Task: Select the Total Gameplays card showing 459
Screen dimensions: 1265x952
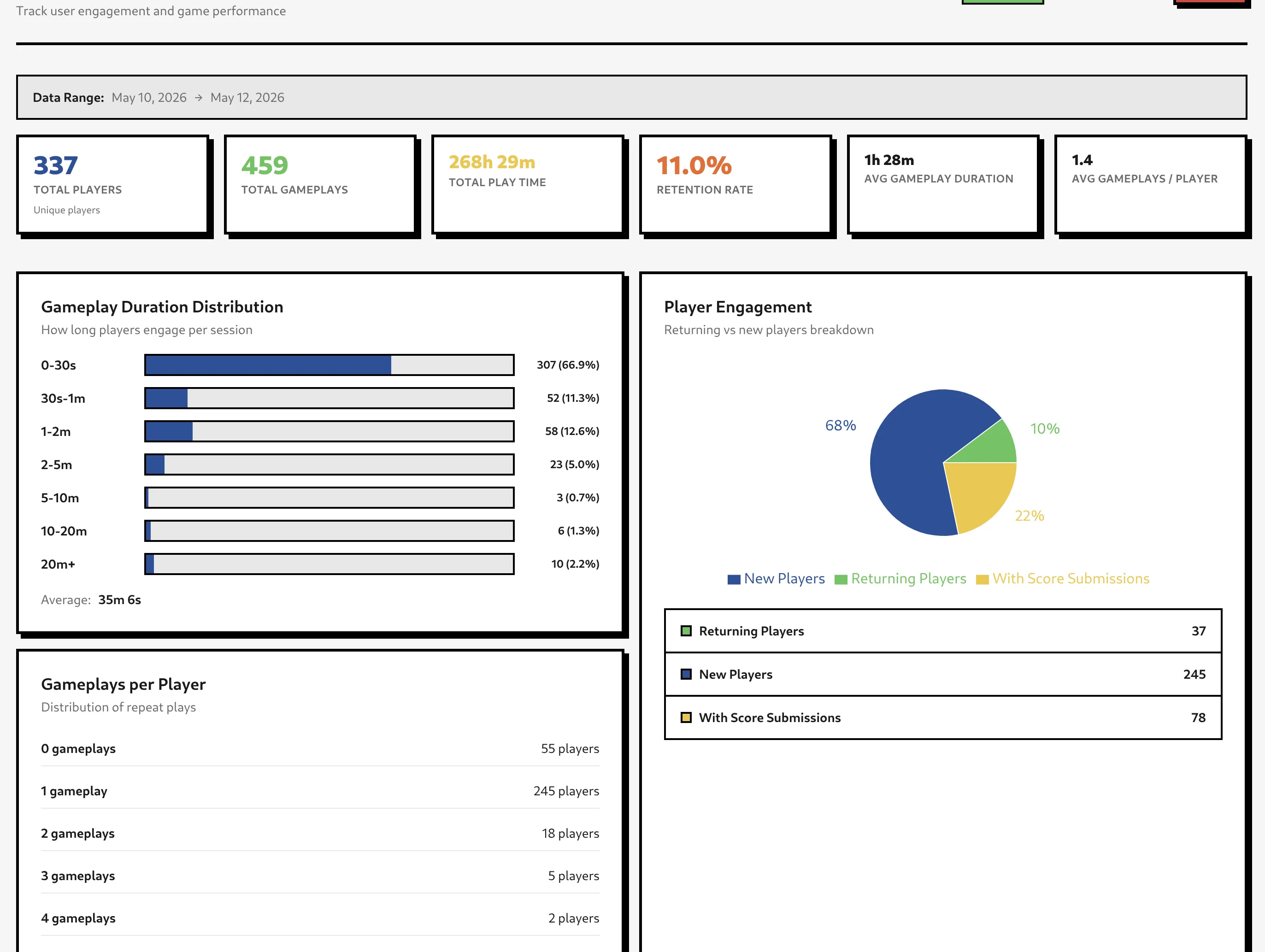Action: pos(320,184)
